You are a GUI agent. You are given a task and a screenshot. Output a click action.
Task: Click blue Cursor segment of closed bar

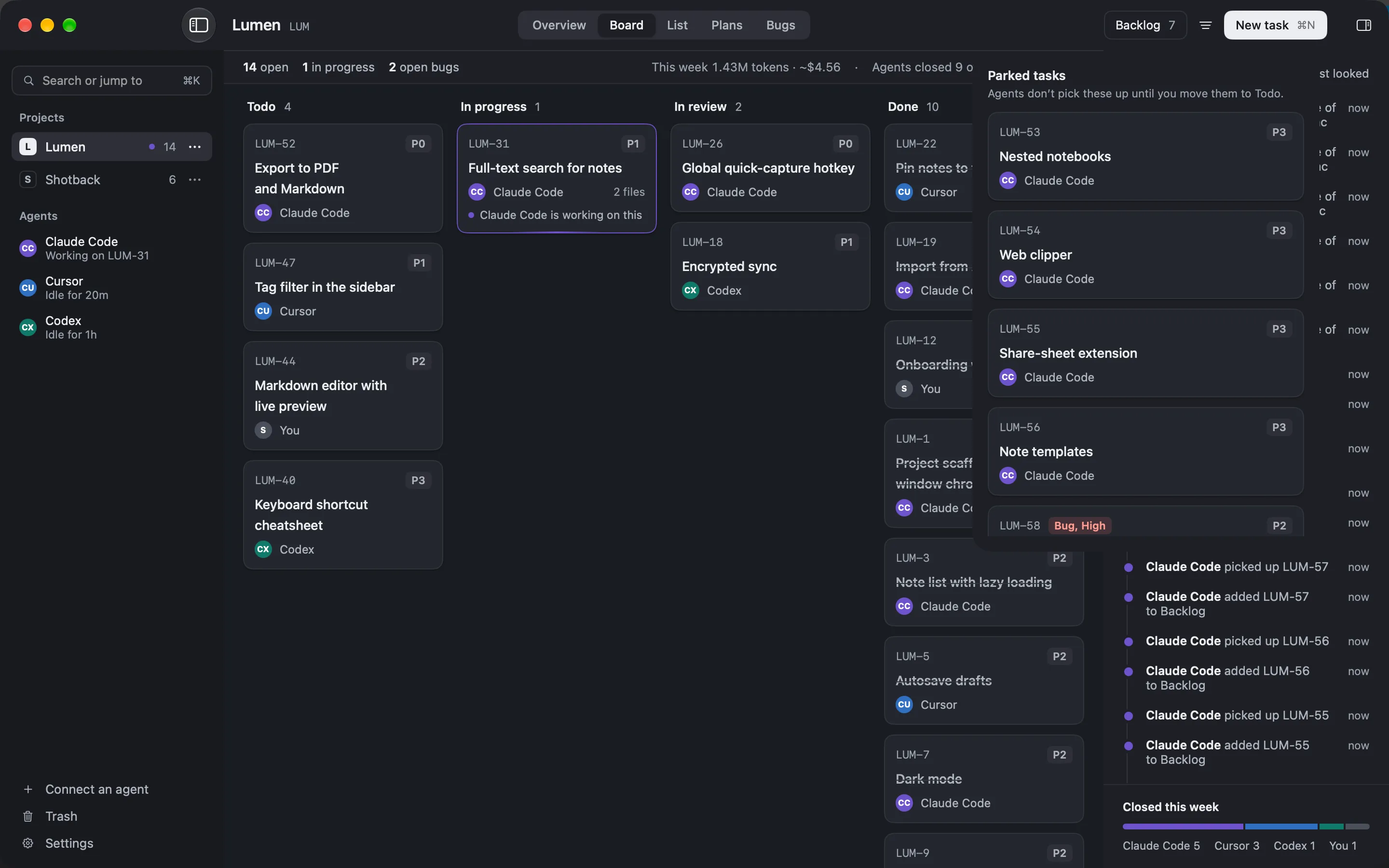click(1281, 827)
